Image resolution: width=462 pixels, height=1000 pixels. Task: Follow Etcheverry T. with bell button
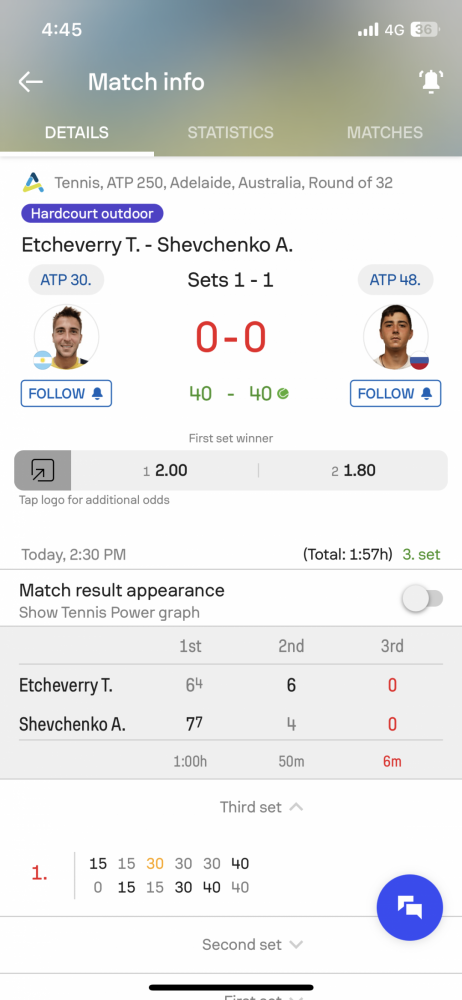coord(66,393)
